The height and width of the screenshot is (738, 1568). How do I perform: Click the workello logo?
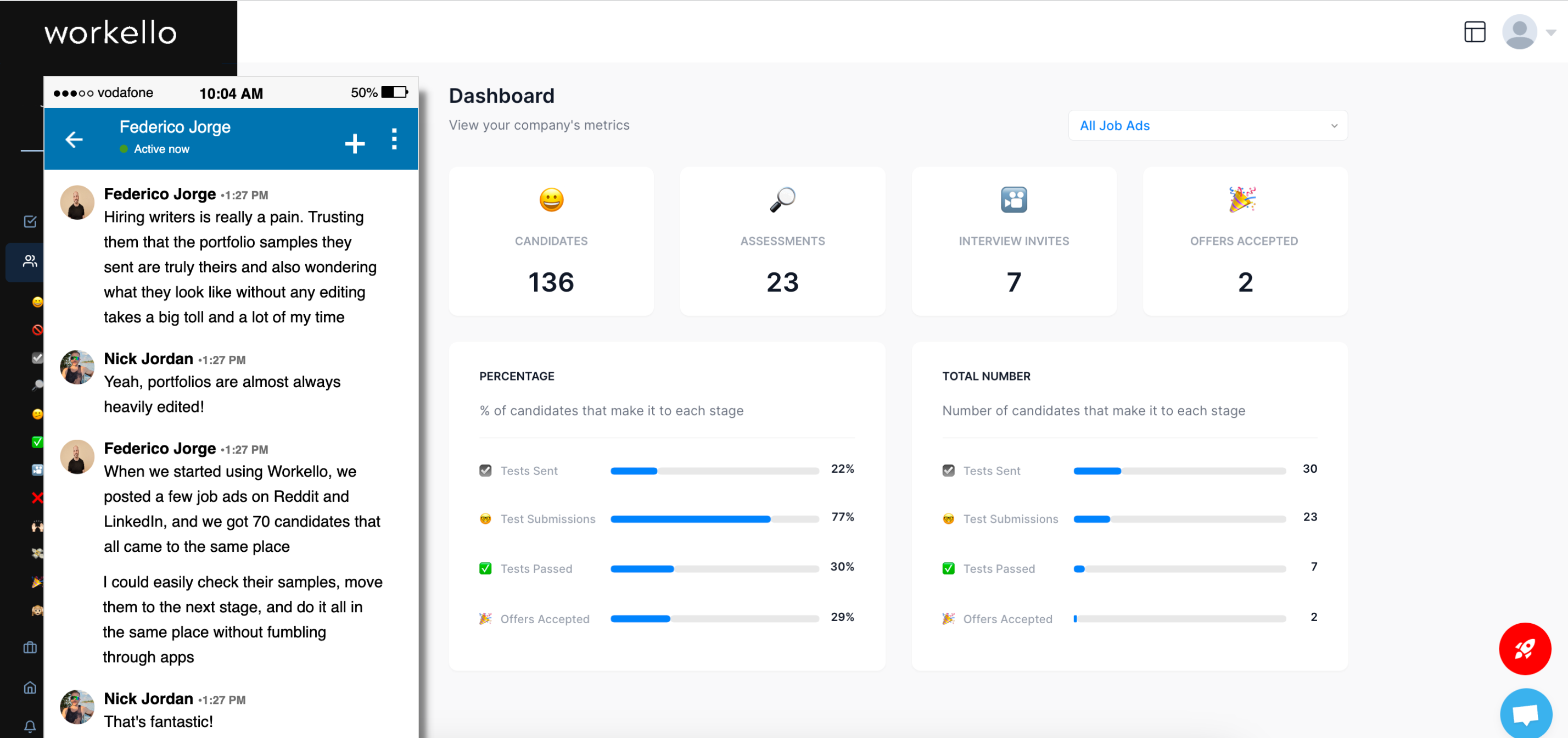(x=110, y=33)
